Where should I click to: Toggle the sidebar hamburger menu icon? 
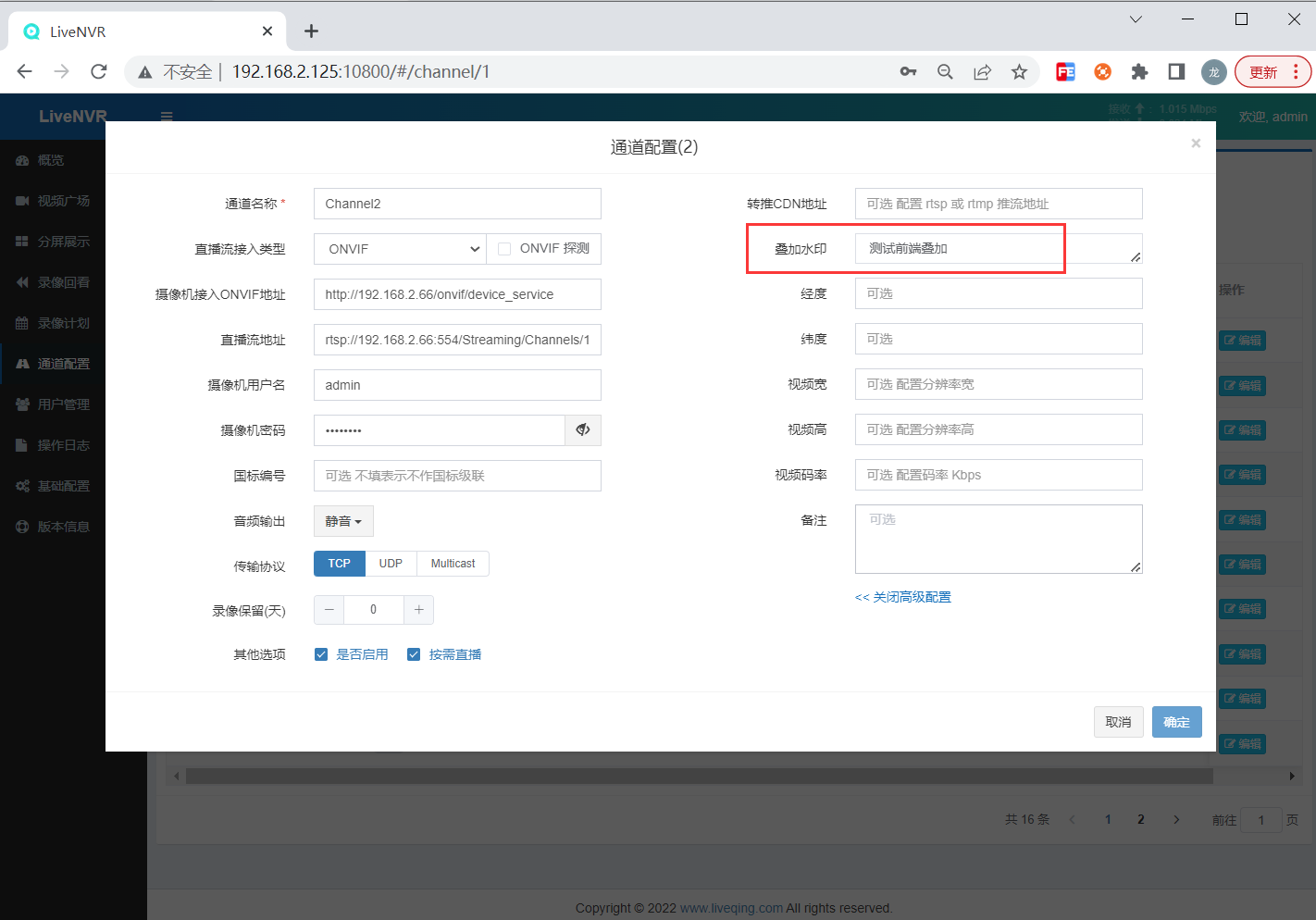(x=167, y=117)
